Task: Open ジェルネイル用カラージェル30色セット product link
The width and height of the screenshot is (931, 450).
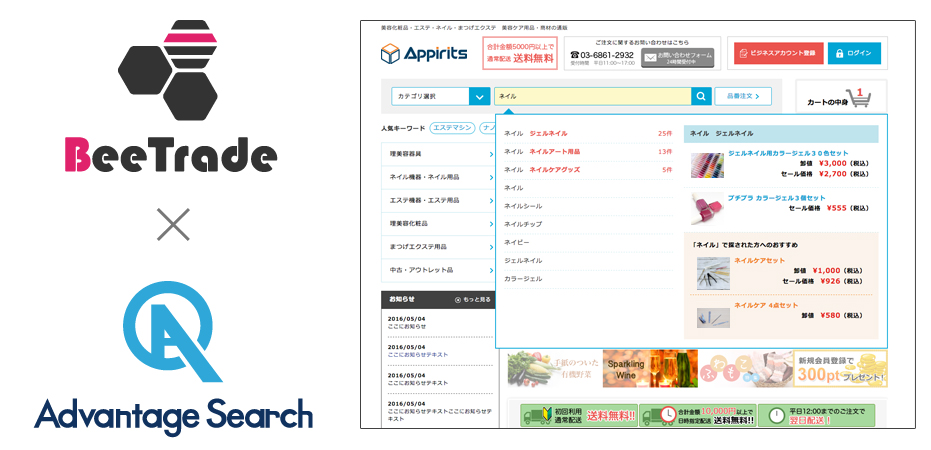Action: tap(788, 153)
